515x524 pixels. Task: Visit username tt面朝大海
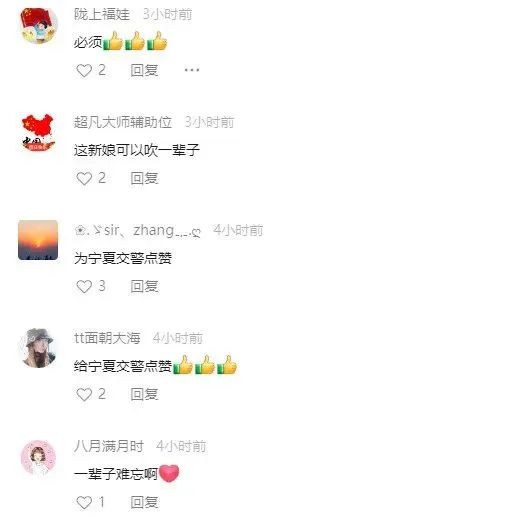tap(107, 338)
